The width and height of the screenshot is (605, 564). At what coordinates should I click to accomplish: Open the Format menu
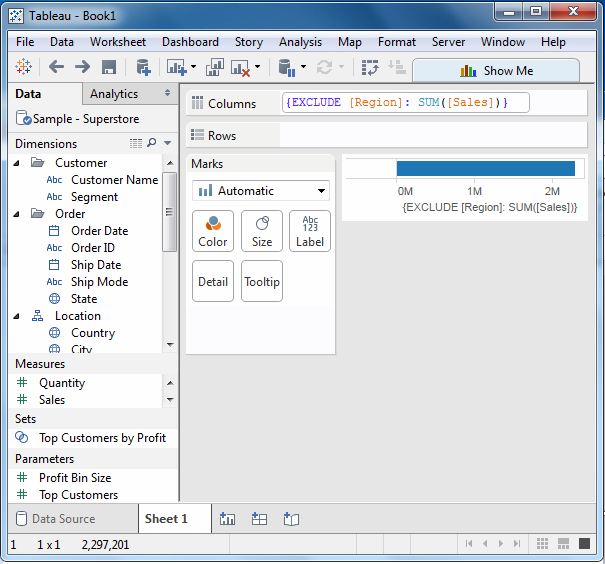click(x=397, y=42)
